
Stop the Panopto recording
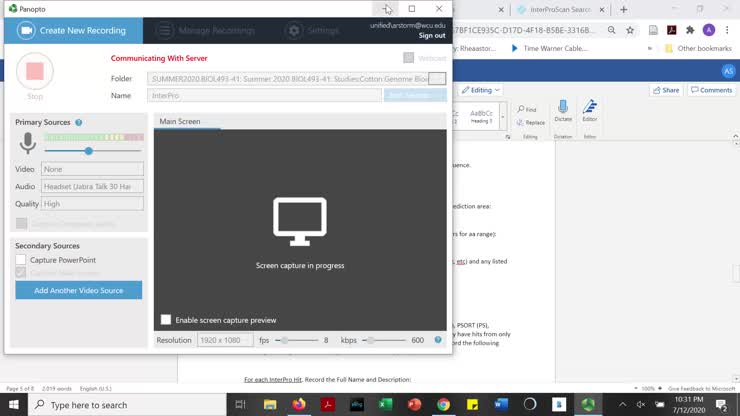coord(35,71)
